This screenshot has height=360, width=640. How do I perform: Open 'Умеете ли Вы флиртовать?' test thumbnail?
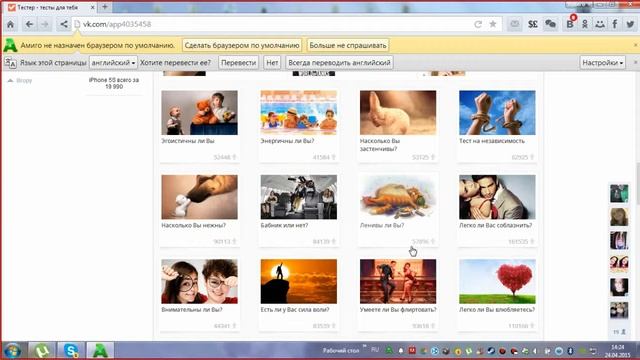click(x=398, y=281)
